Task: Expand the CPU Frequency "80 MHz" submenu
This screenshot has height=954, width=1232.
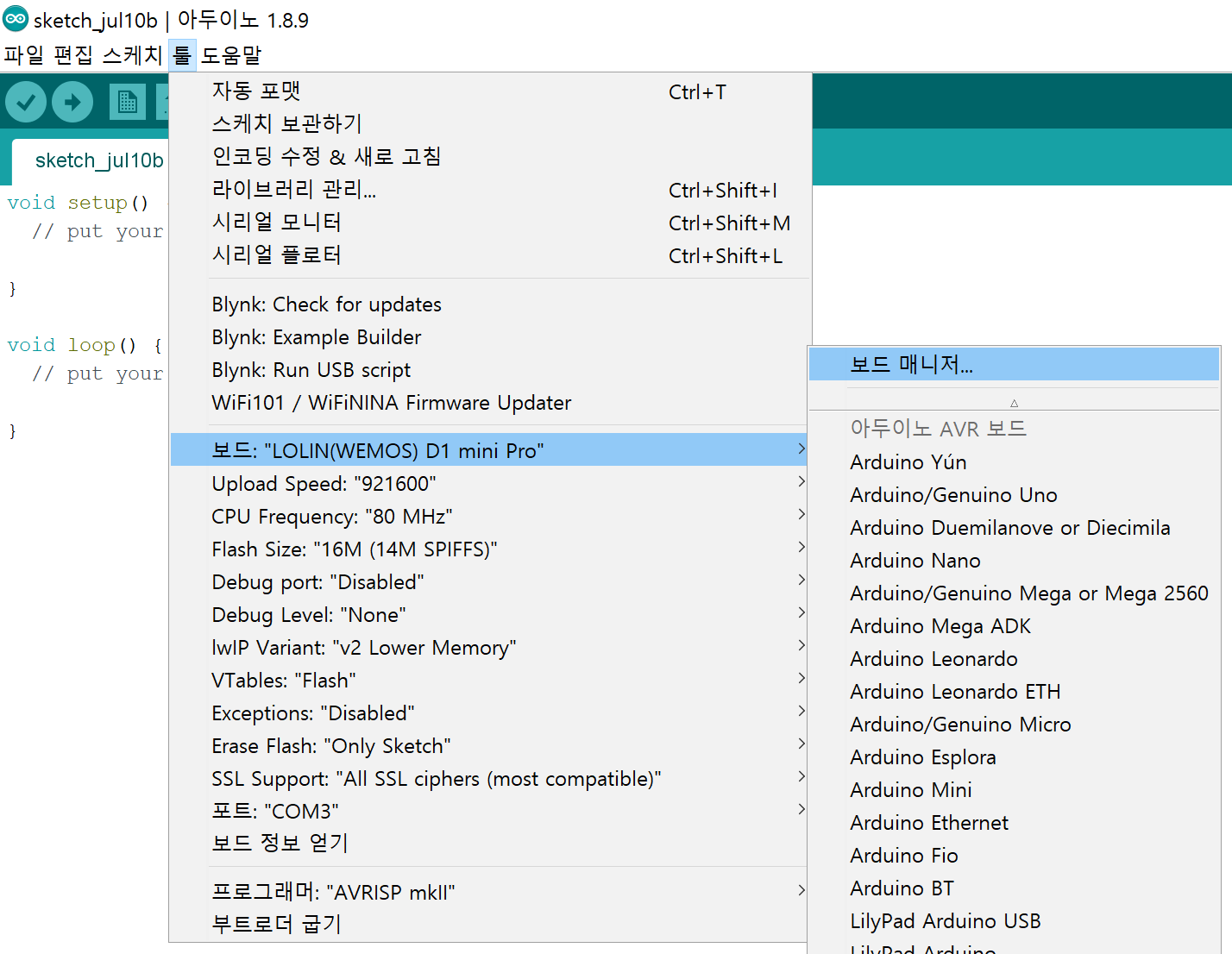Action: [x=489, y=517]
